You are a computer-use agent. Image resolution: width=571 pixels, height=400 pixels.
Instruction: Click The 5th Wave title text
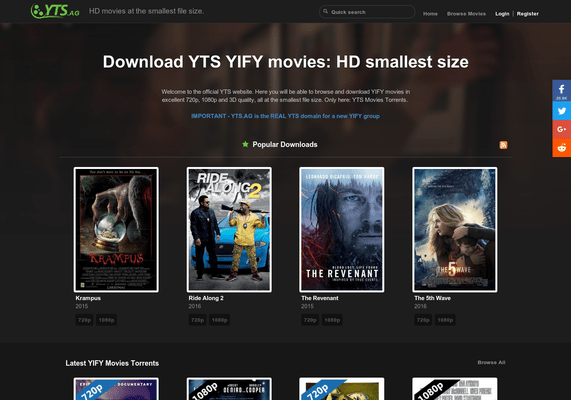(432, 298)
